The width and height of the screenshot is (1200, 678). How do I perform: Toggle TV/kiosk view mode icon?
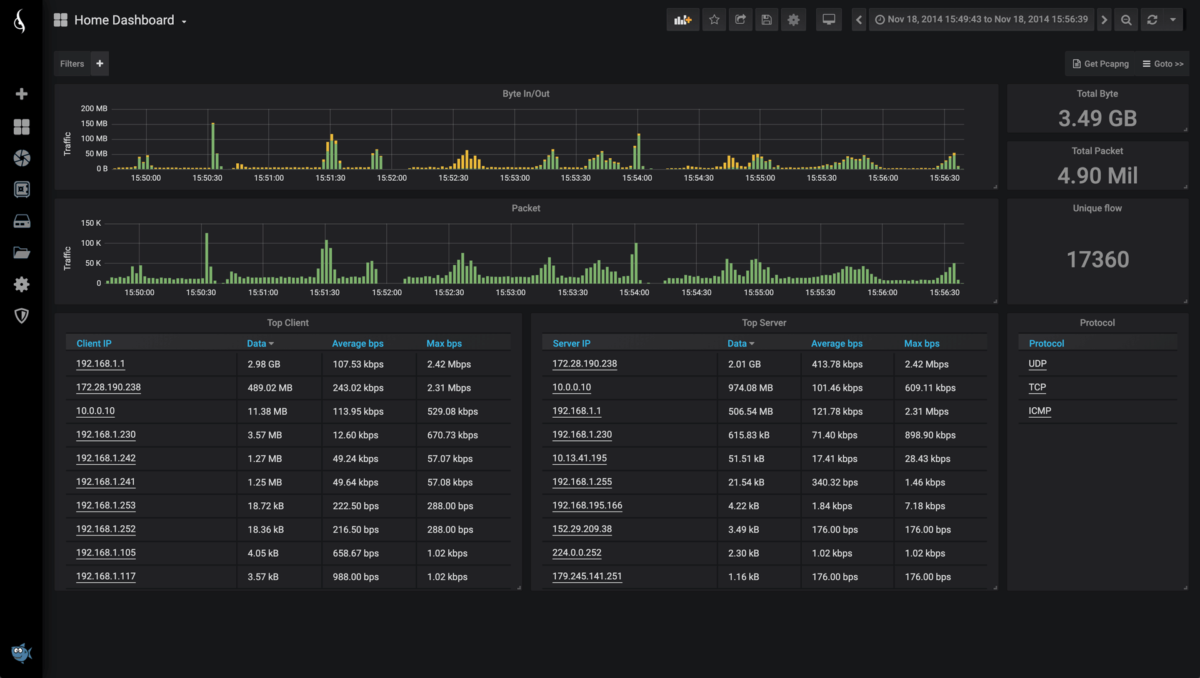coord(828,19)
